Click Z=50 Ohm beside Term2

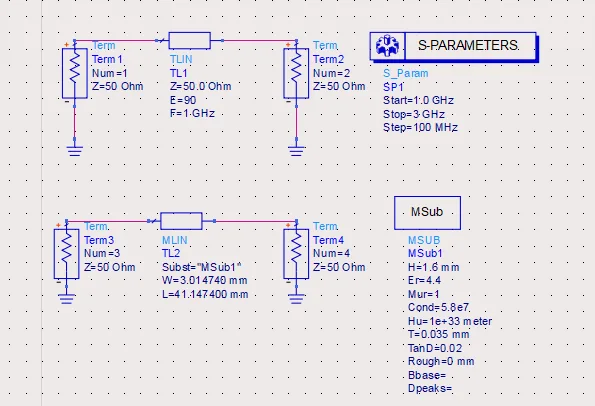coord(339,87)
